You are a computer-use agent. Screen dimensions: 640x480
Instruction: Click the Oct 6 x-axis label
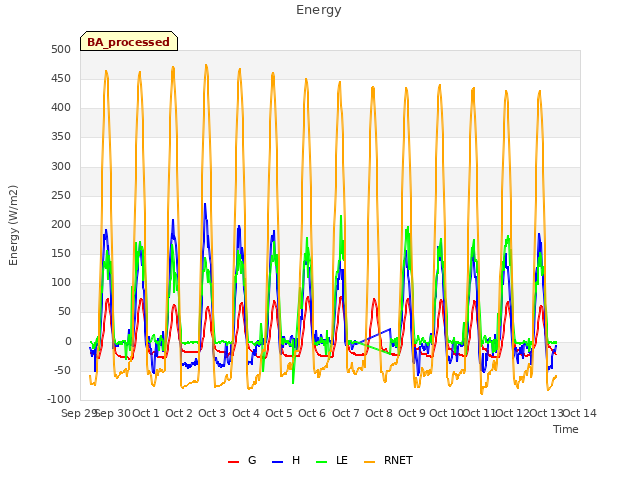coord(312,413)
